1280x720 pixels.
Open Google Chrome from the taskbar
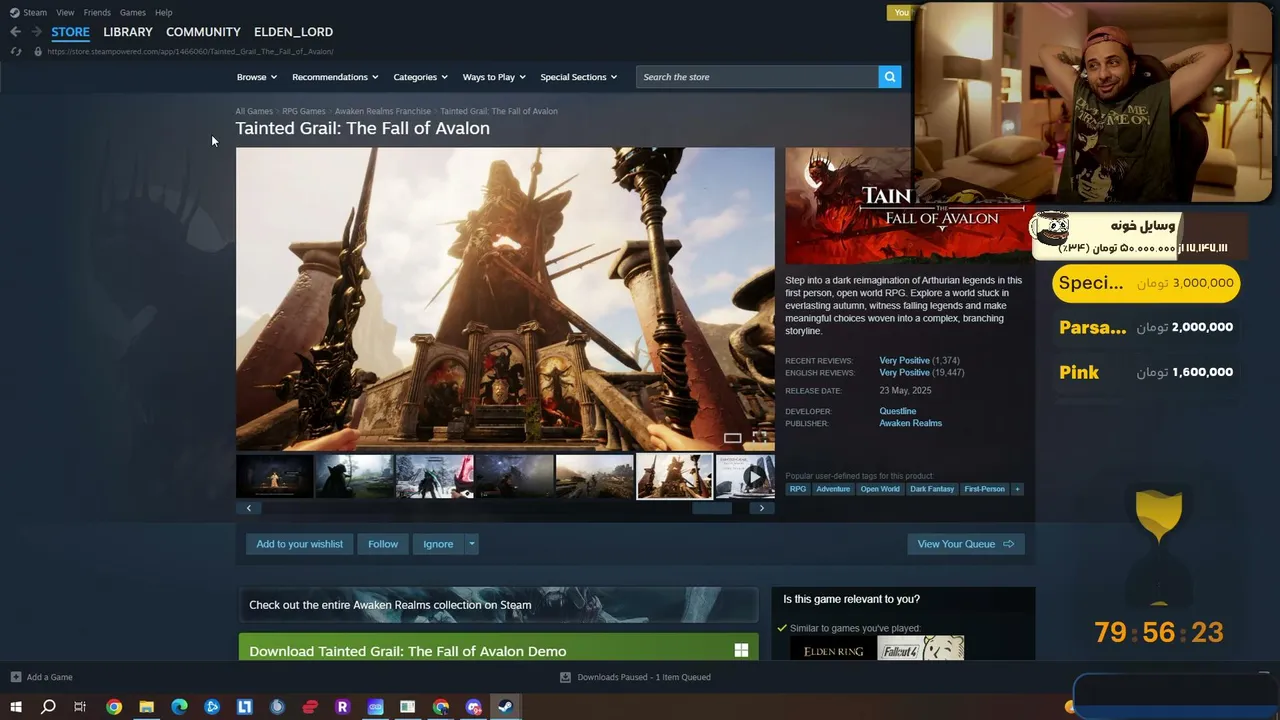114,707
